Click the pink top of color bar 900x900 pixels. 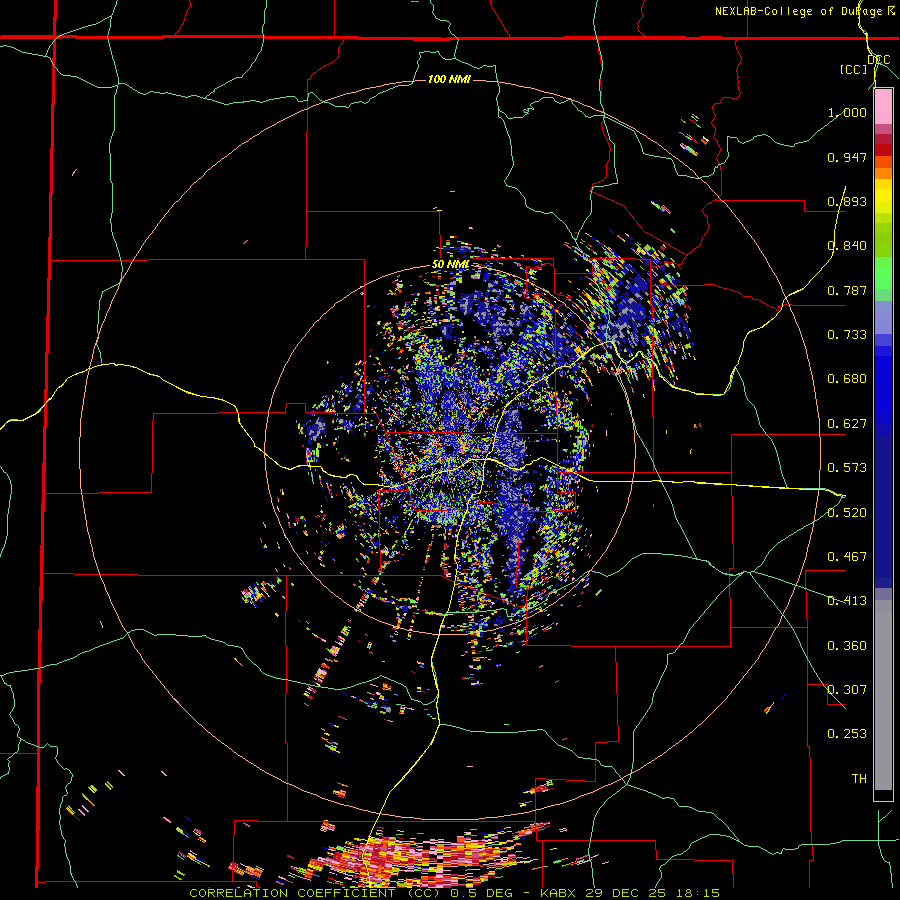(x=883, y=106)
